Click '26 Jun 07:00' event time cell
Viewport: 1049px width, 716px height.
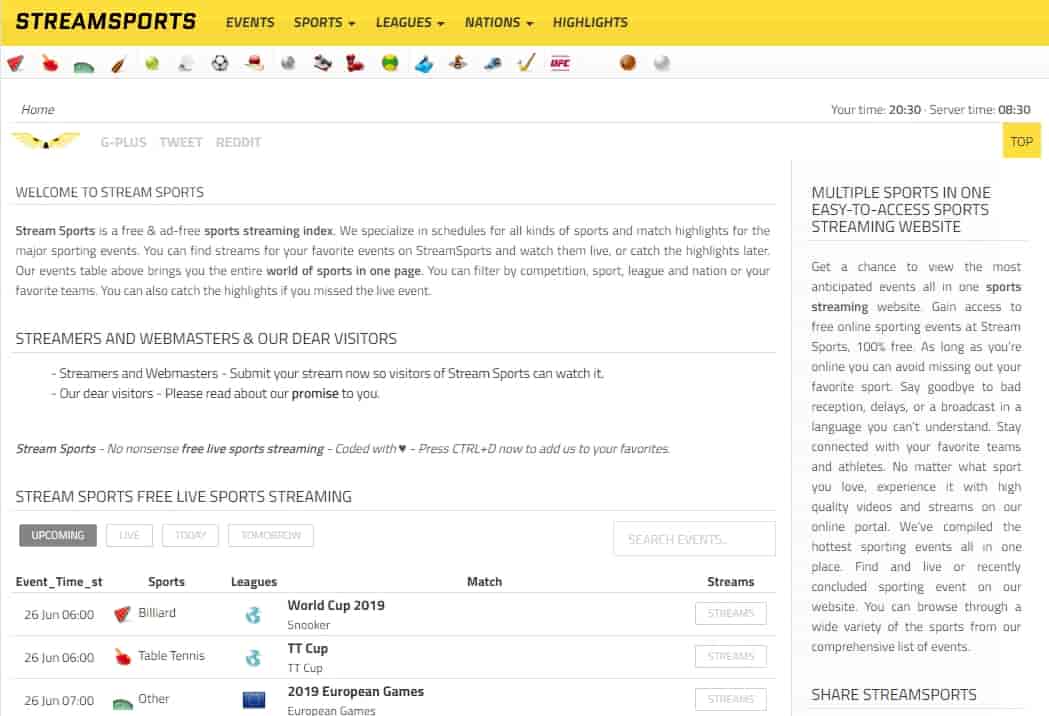pyautogui.click(x=59, y=701)
